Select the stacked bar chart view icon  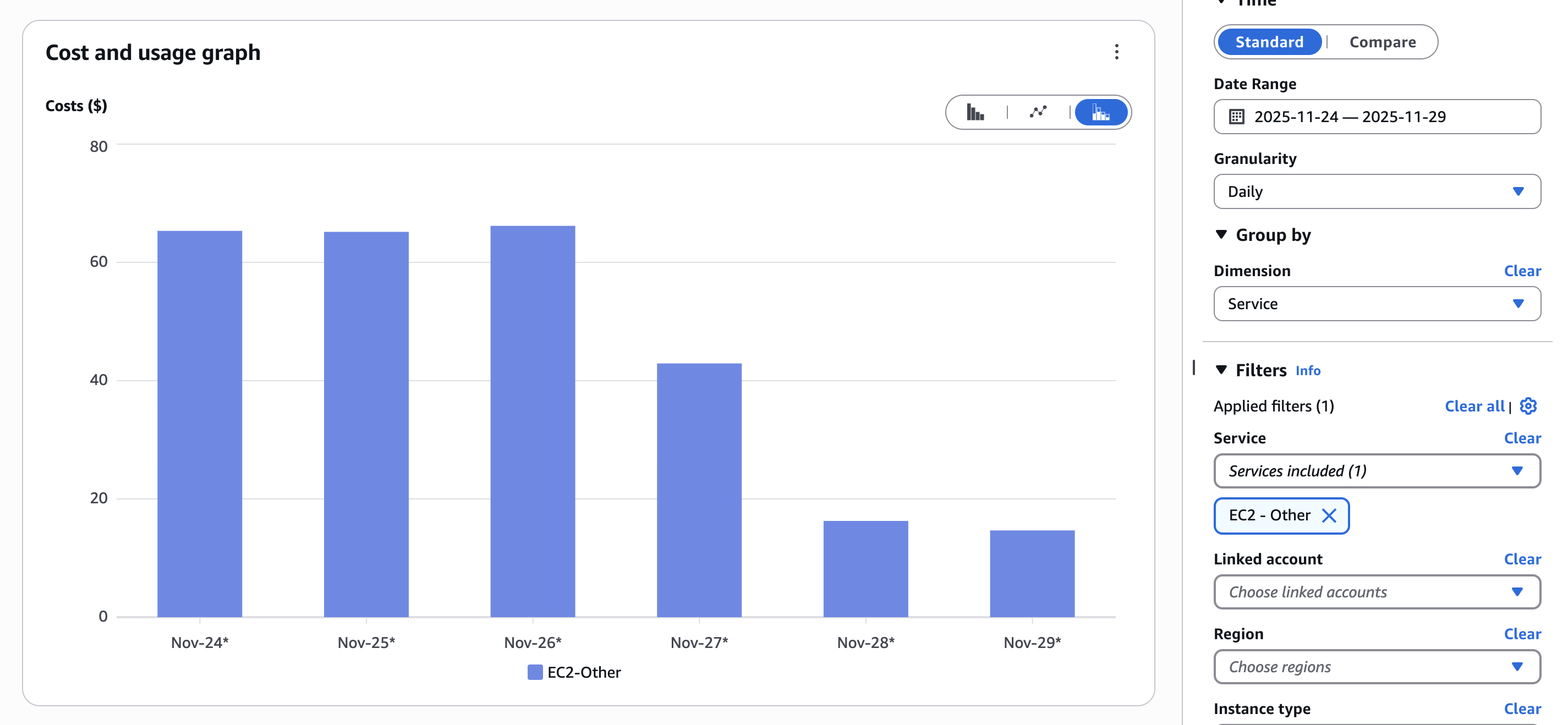click(x=1102, y=112)
